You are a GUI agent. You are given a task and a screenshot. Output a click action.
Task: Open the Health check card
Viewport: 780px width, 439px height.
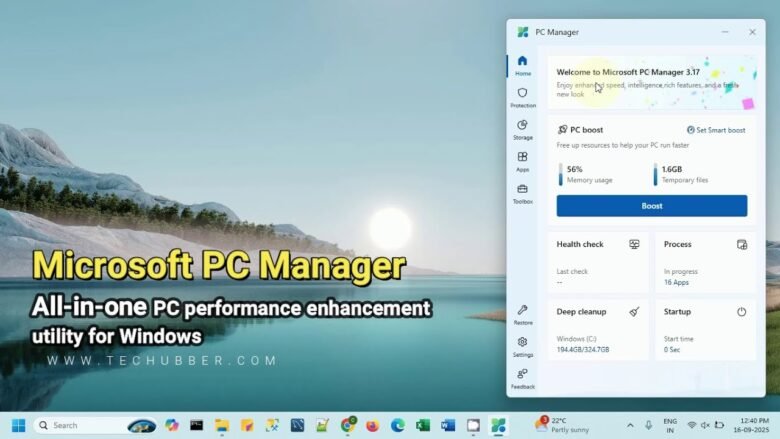598,262
